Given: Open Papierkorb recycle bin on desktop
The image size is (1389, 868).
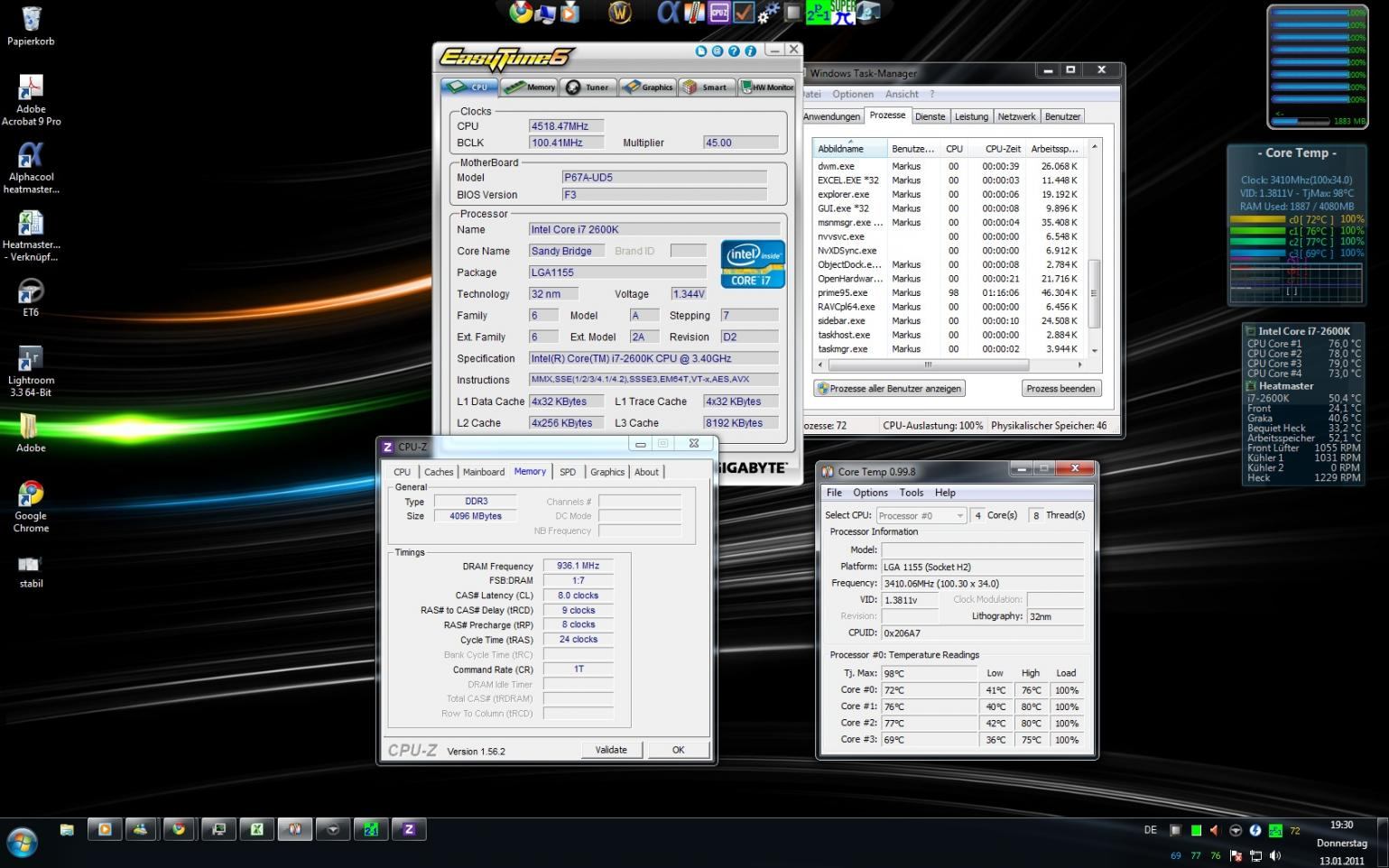Looking at the screenshot, I should point(31,26).
